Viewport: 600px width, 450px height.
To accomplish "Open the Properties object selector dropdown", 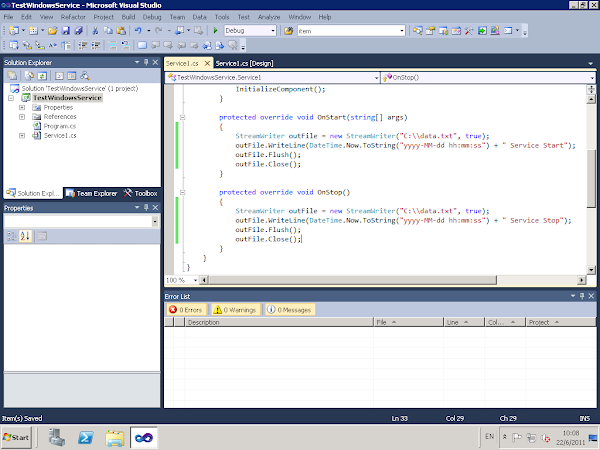I will 155,221.
